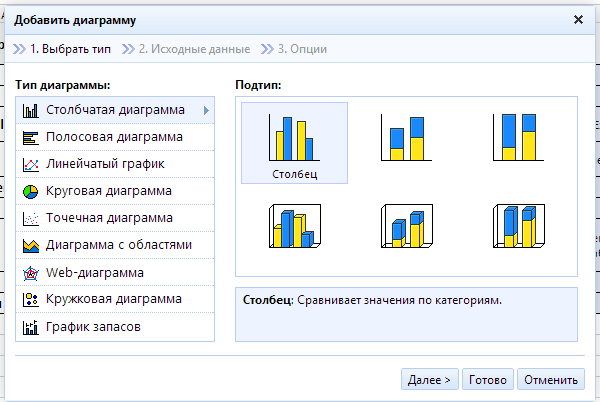Choose the 3D stacked column subtype
The image size is (600, 402).
coord(406,226)
